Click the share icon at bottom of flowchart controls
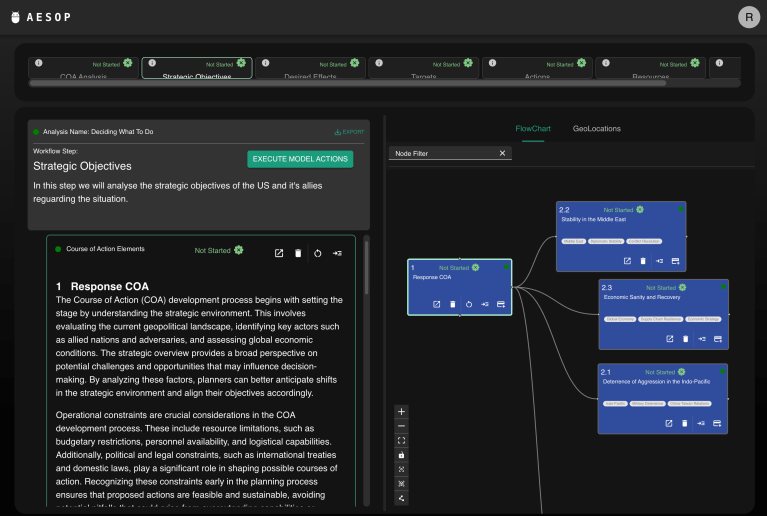The width and height of the screenshot is (767, 516). click(401, 497)
